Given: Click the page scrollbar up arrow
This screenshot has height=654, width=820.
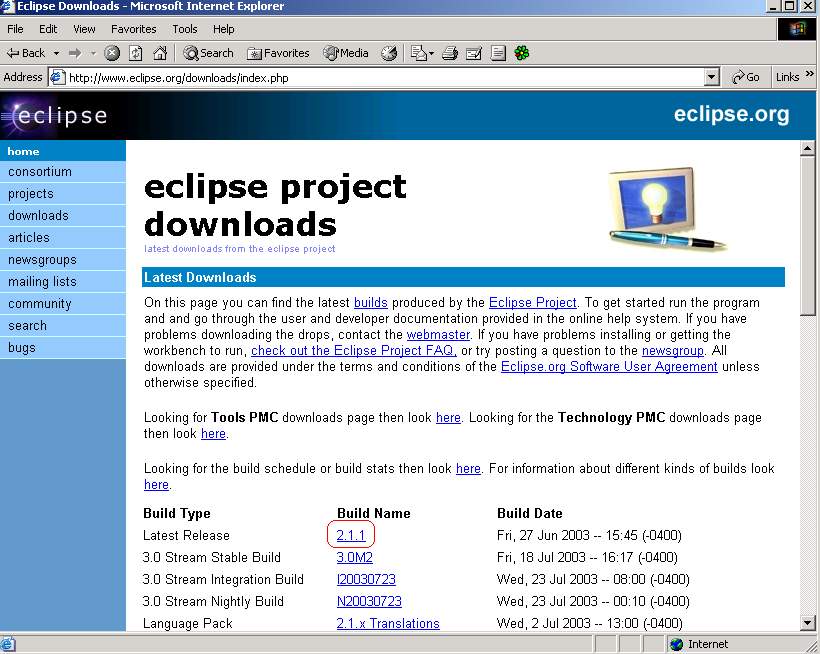Looking at the screenshot, I should (x=807, y=150).
